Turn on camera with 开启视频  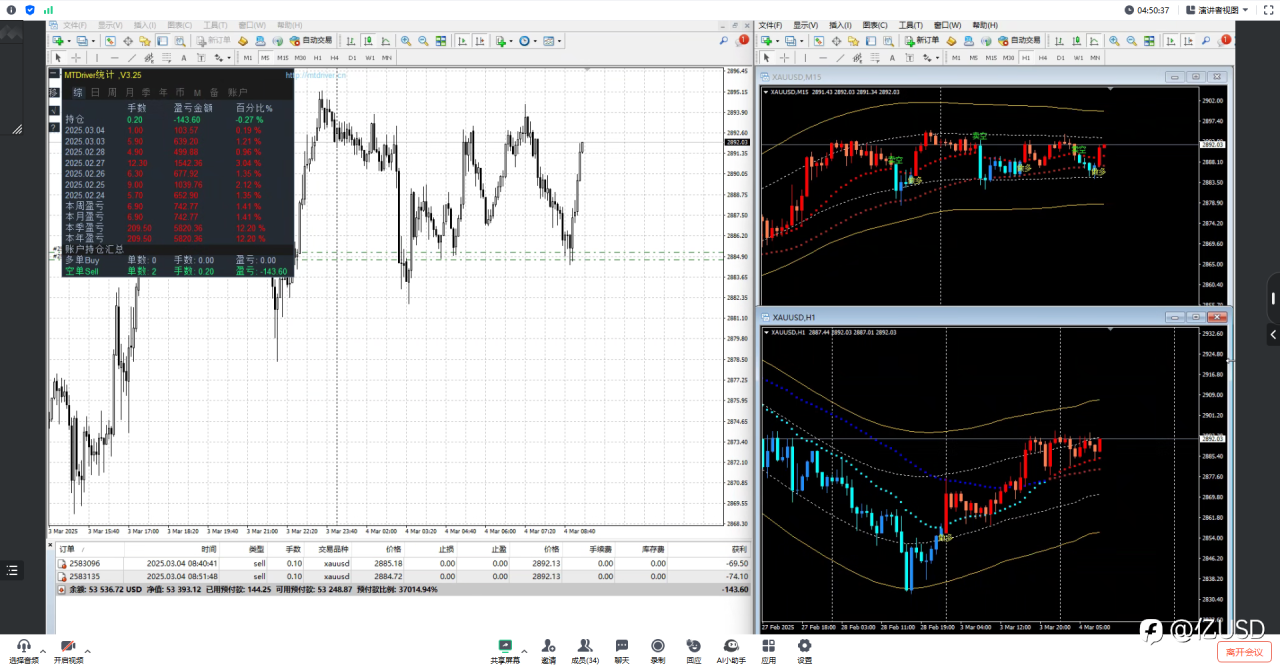(x=69, y=650)
